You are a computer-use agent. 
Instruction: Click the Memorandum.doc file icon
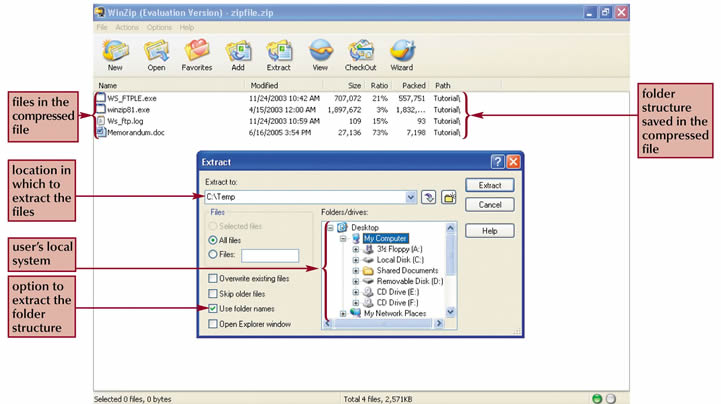pyautogui.click(x=100, y=132)
